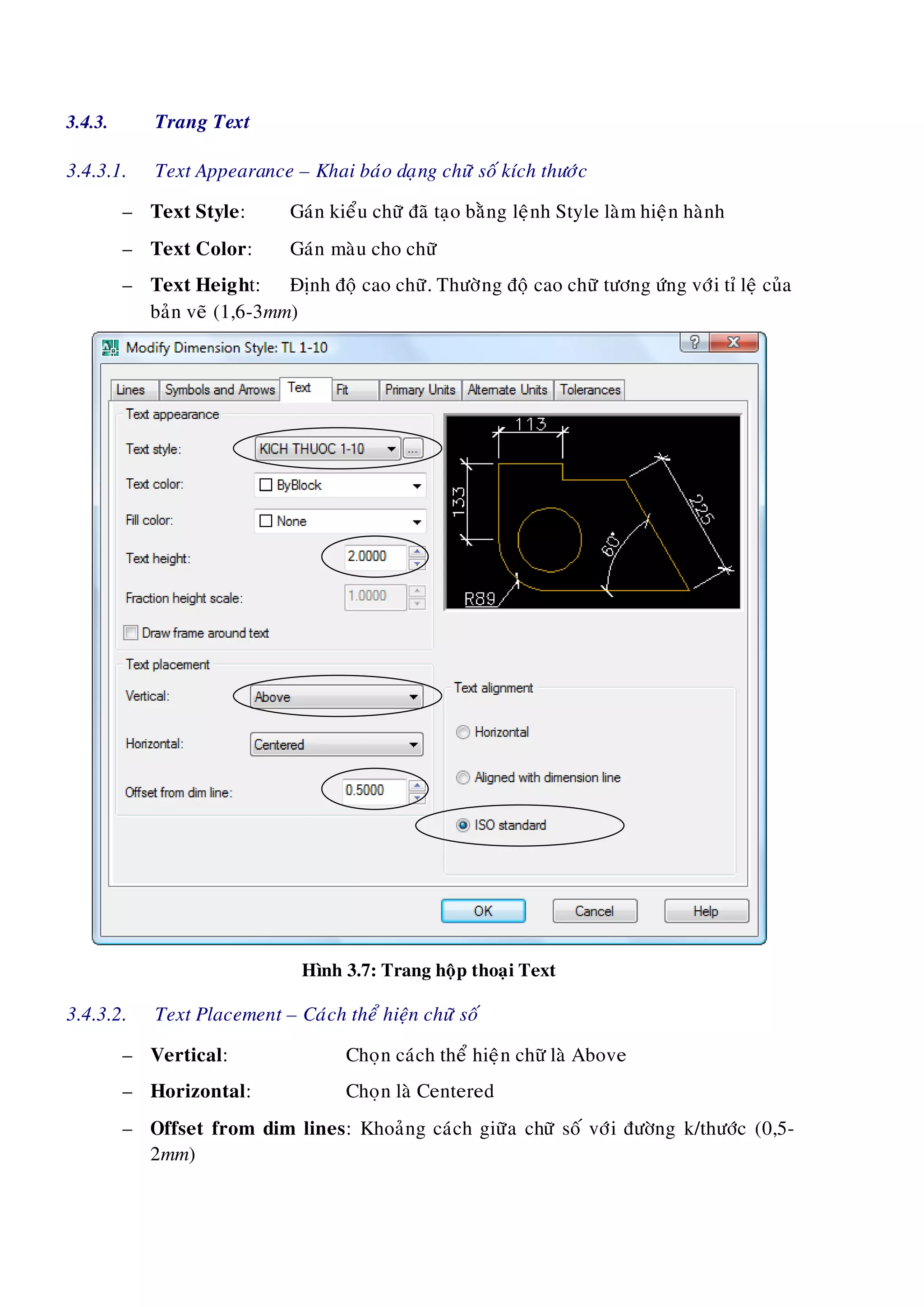The width and height of the screenshot is (924, 1307).
Task: Click the ByBlock color swatch square
Action: coord(266,485)
